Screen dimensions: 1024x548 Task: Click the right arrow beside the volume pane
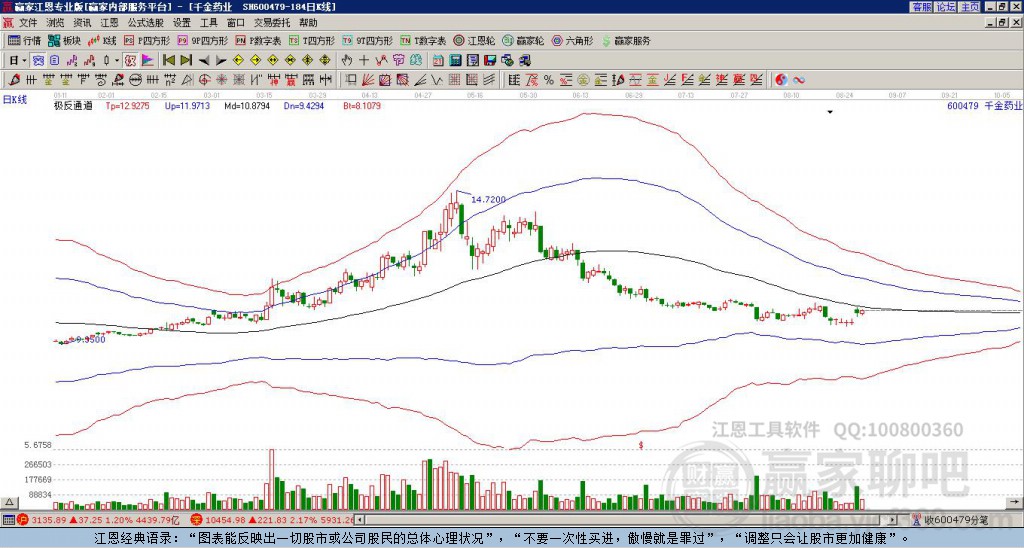(1016, 502)
